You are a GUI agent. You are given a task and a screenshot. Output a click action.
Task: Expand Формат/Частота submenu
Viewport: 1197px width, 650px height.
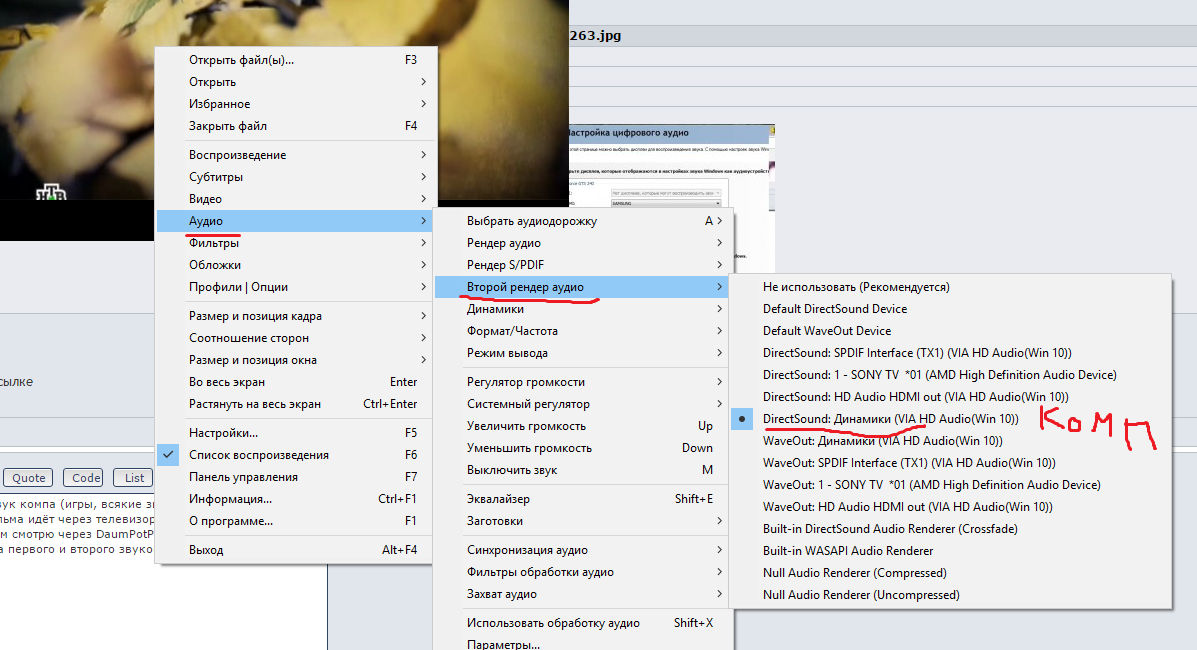[582, 331]
